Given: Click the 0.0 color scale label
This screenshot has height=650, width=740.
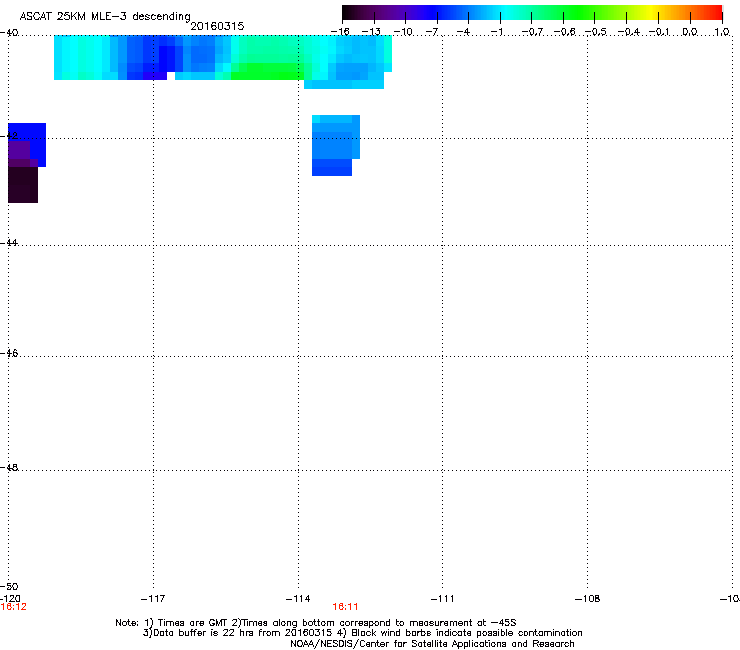Looking at the screenshot, I should pyautogui.click(x=690, y=32).
